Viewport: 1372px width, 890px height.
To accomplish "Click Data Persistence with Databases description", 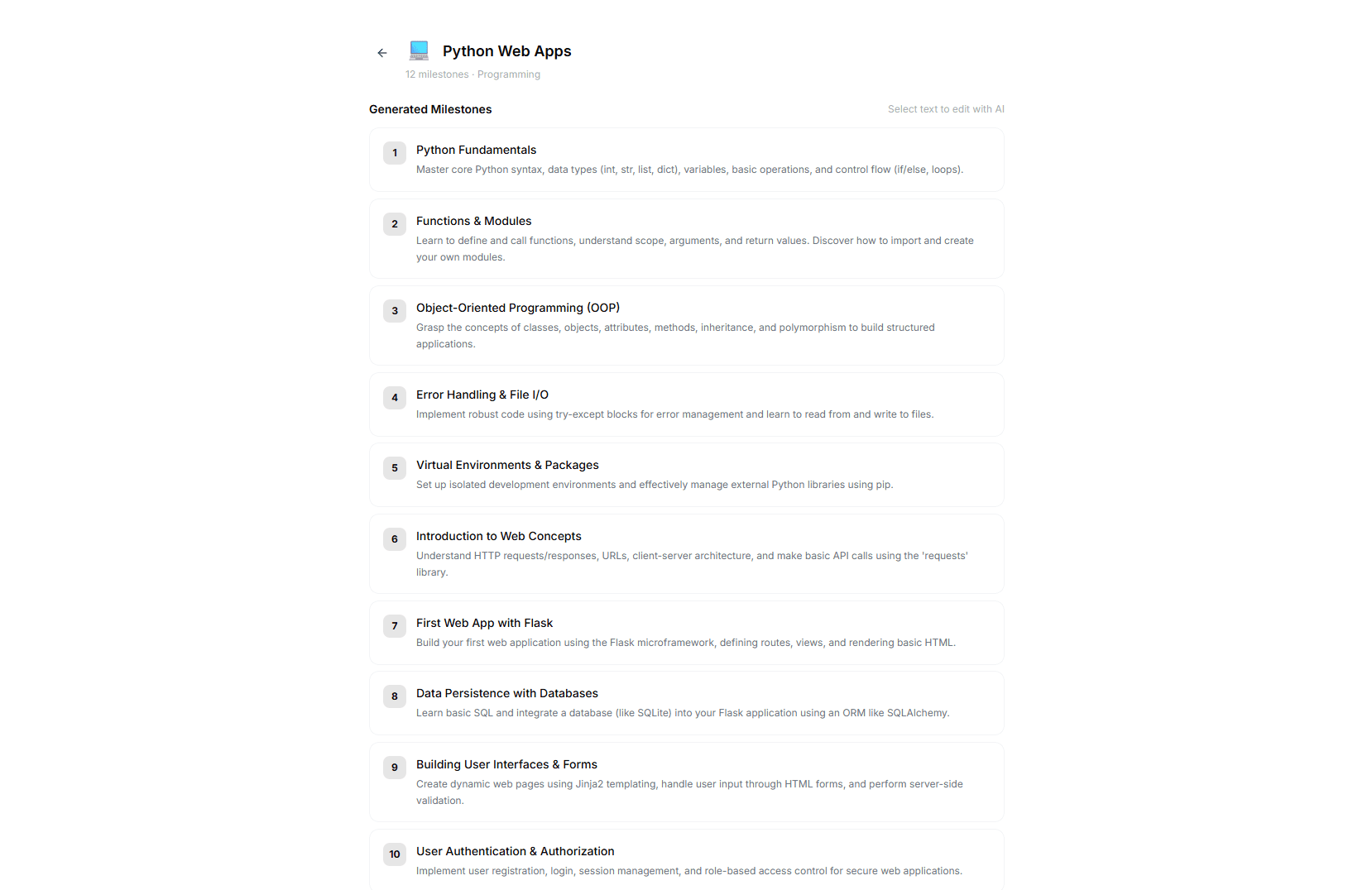I will 682,713.
